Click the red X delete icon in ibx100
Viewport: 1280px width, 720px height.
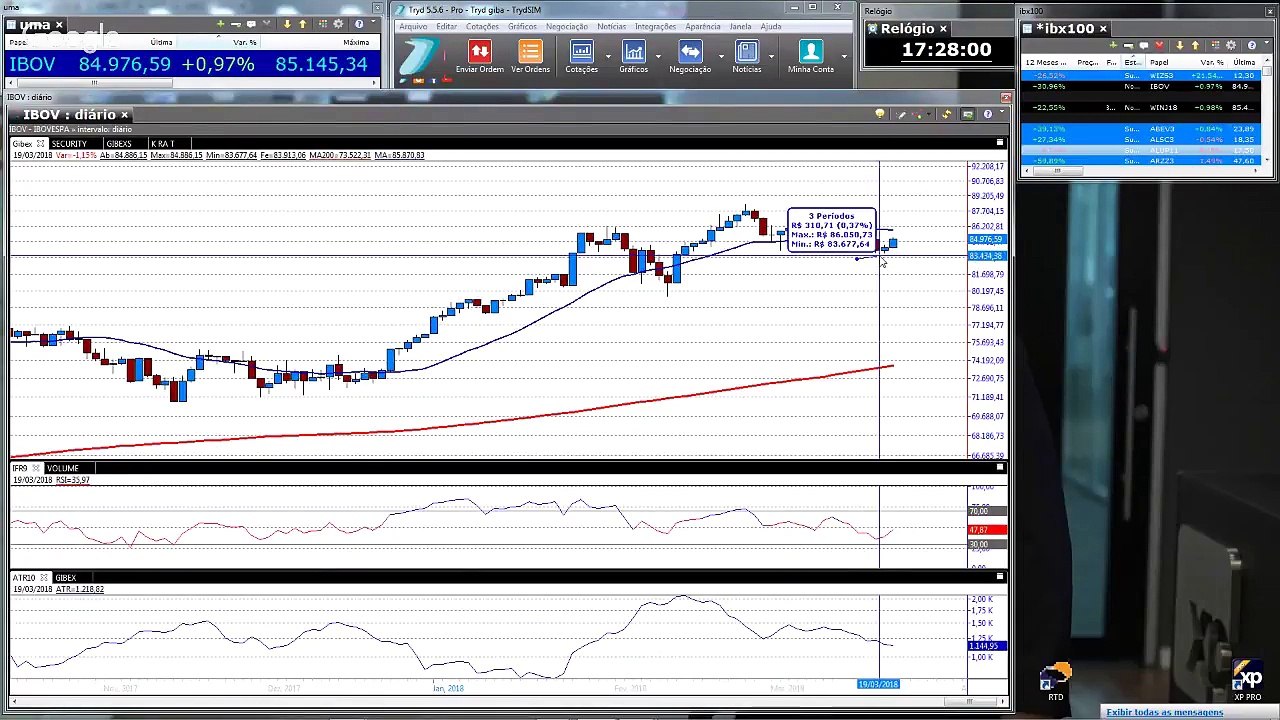pyautogui.click(x=1159, y=45)
